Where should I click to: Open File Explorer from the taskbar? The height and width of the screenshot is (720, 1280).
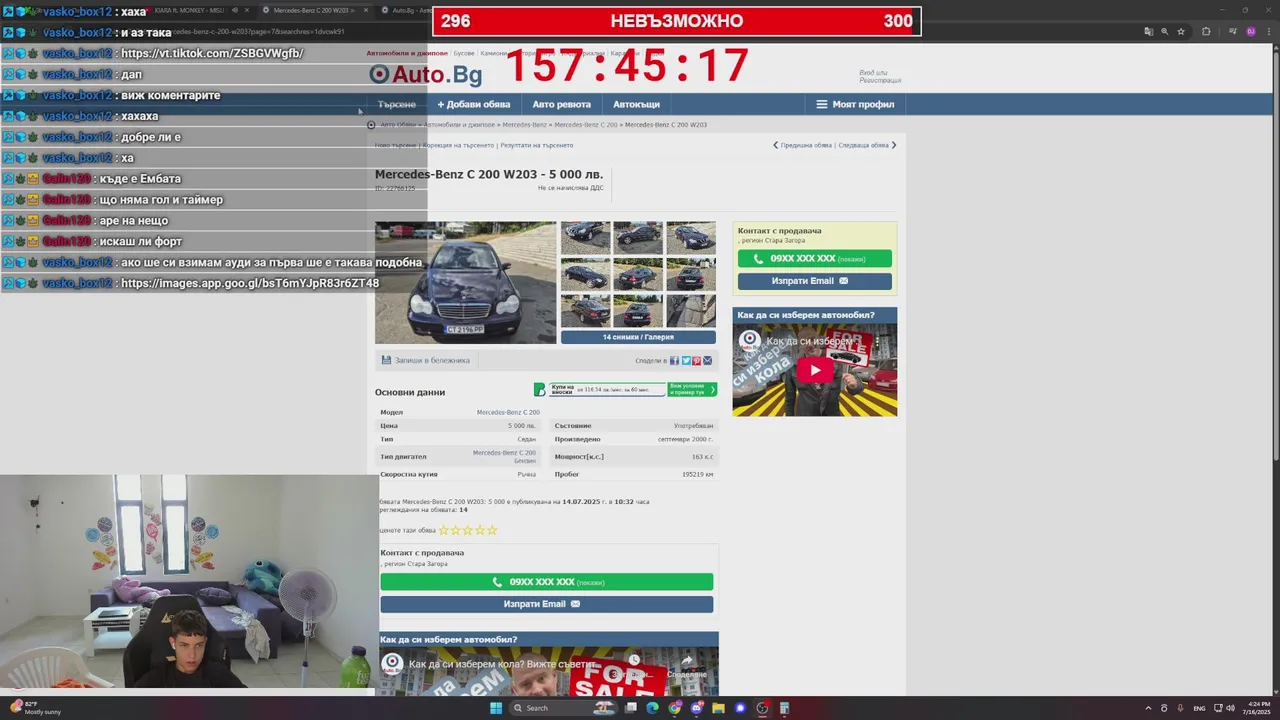719,708
